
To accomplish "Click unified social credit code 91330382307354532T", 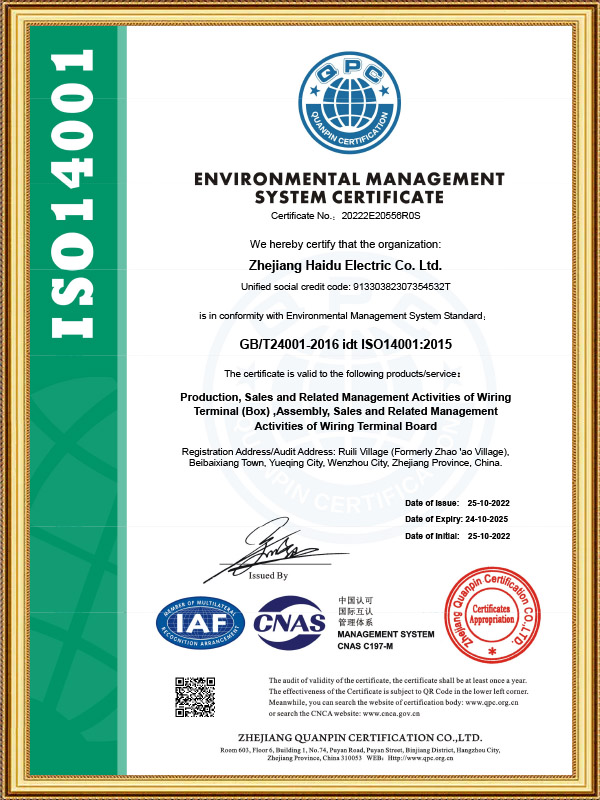I will [402, 287].
